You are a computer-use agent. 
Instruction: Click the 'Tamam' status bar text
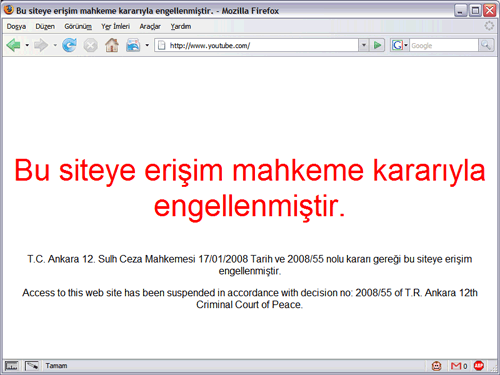(56, 366)
